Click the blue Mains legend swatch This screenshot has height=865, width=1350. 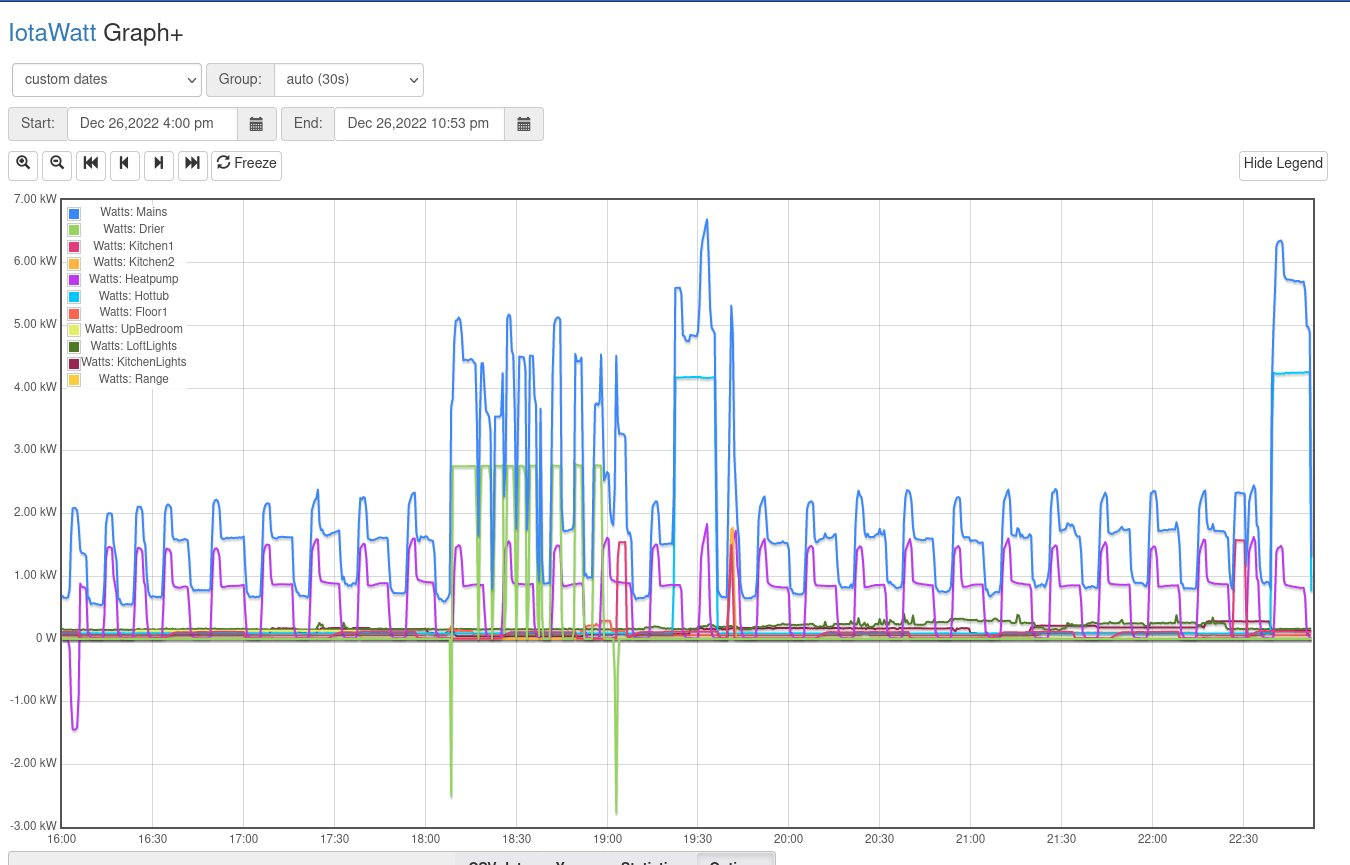coord(74,214)
